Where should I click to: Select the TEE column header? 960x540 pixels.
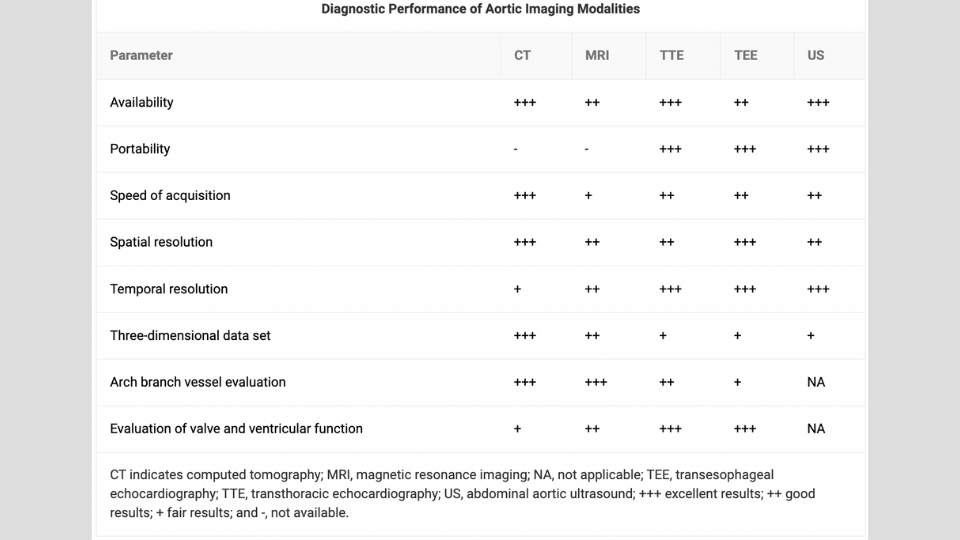[746, 56]
